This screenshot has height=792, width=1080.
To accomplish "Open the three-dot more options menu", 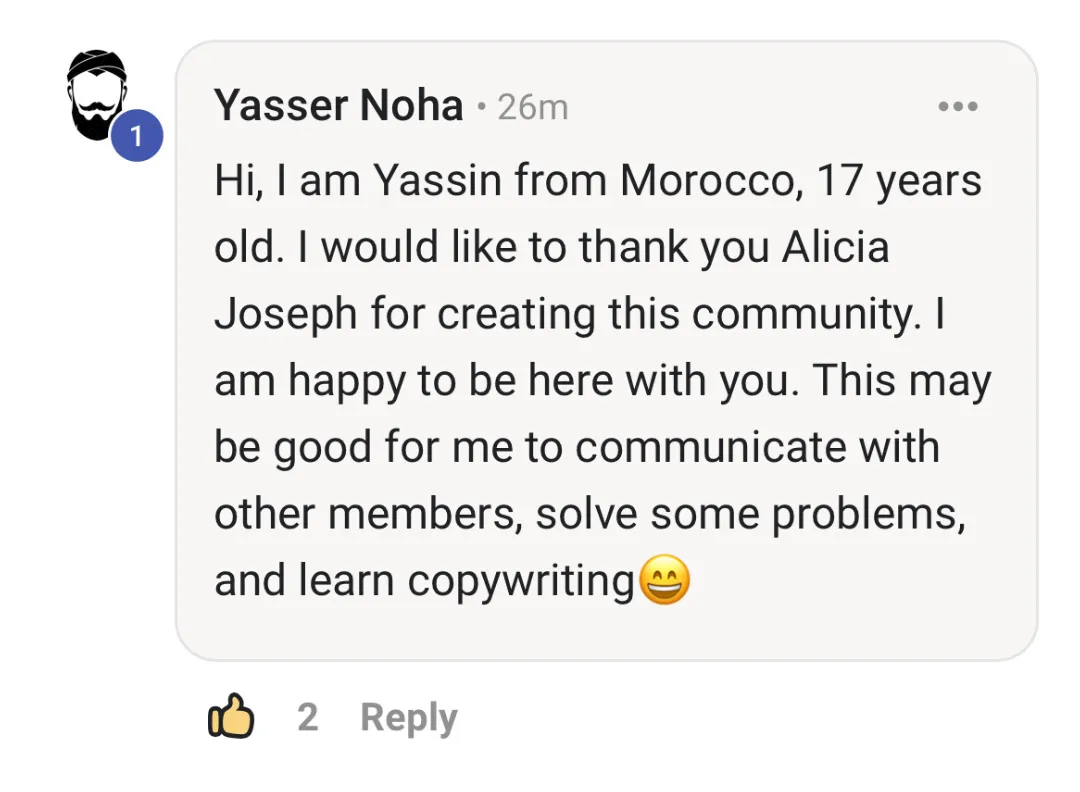I will click(957, 106).
